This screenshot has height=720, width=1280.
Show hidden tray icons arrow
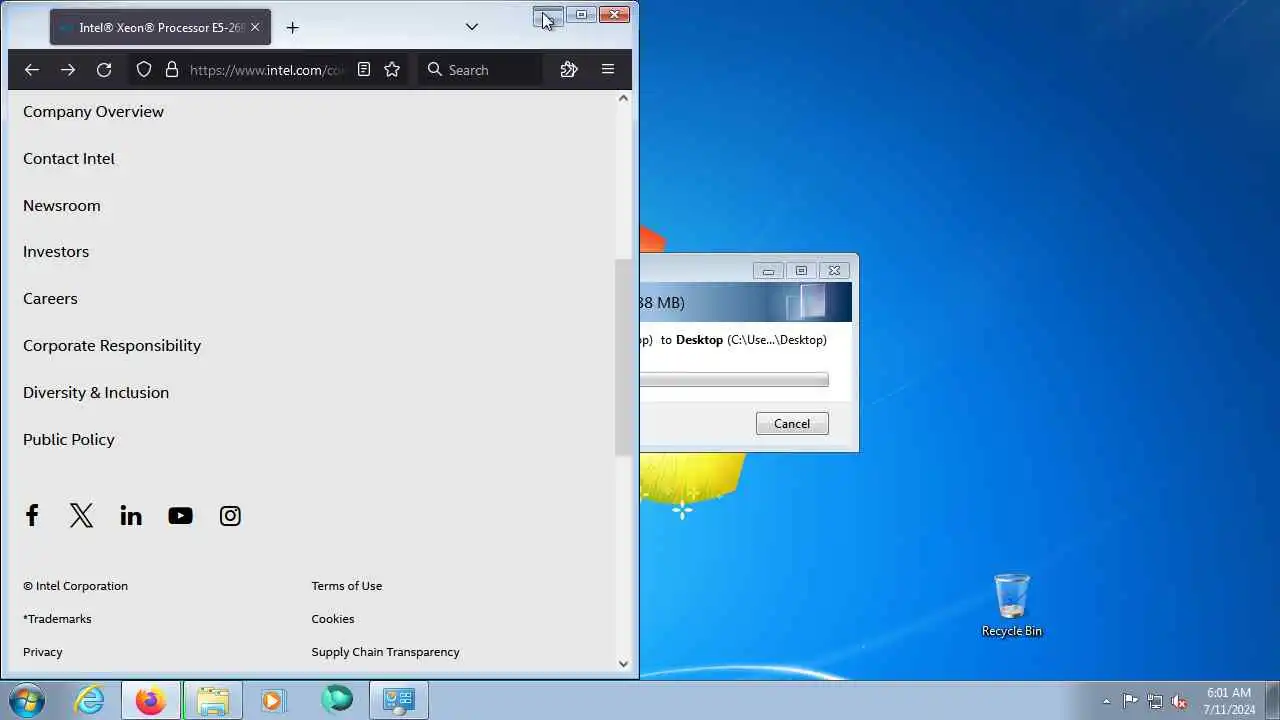1106,701
